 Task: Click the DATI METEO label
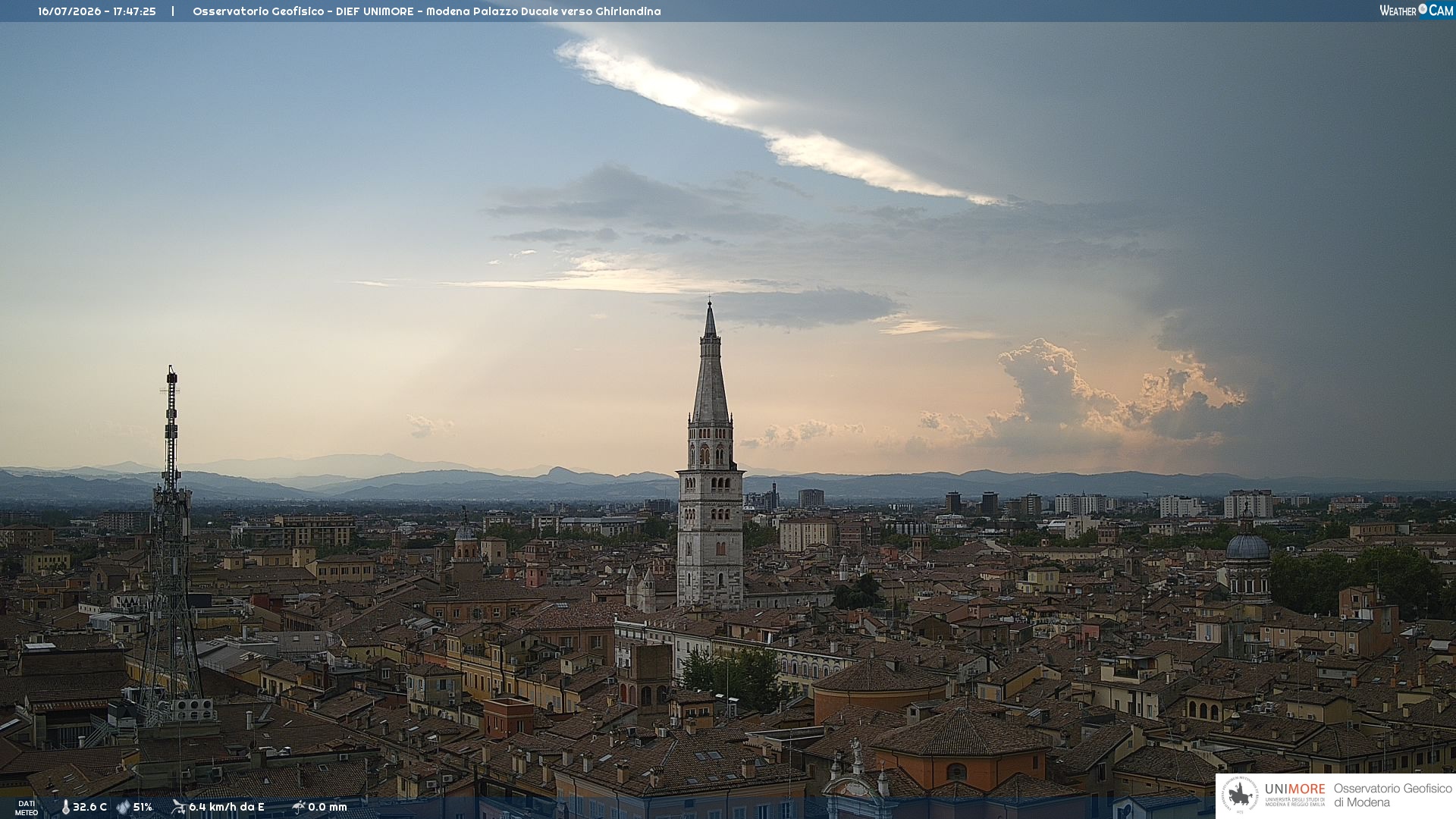[x=27, y=808]
